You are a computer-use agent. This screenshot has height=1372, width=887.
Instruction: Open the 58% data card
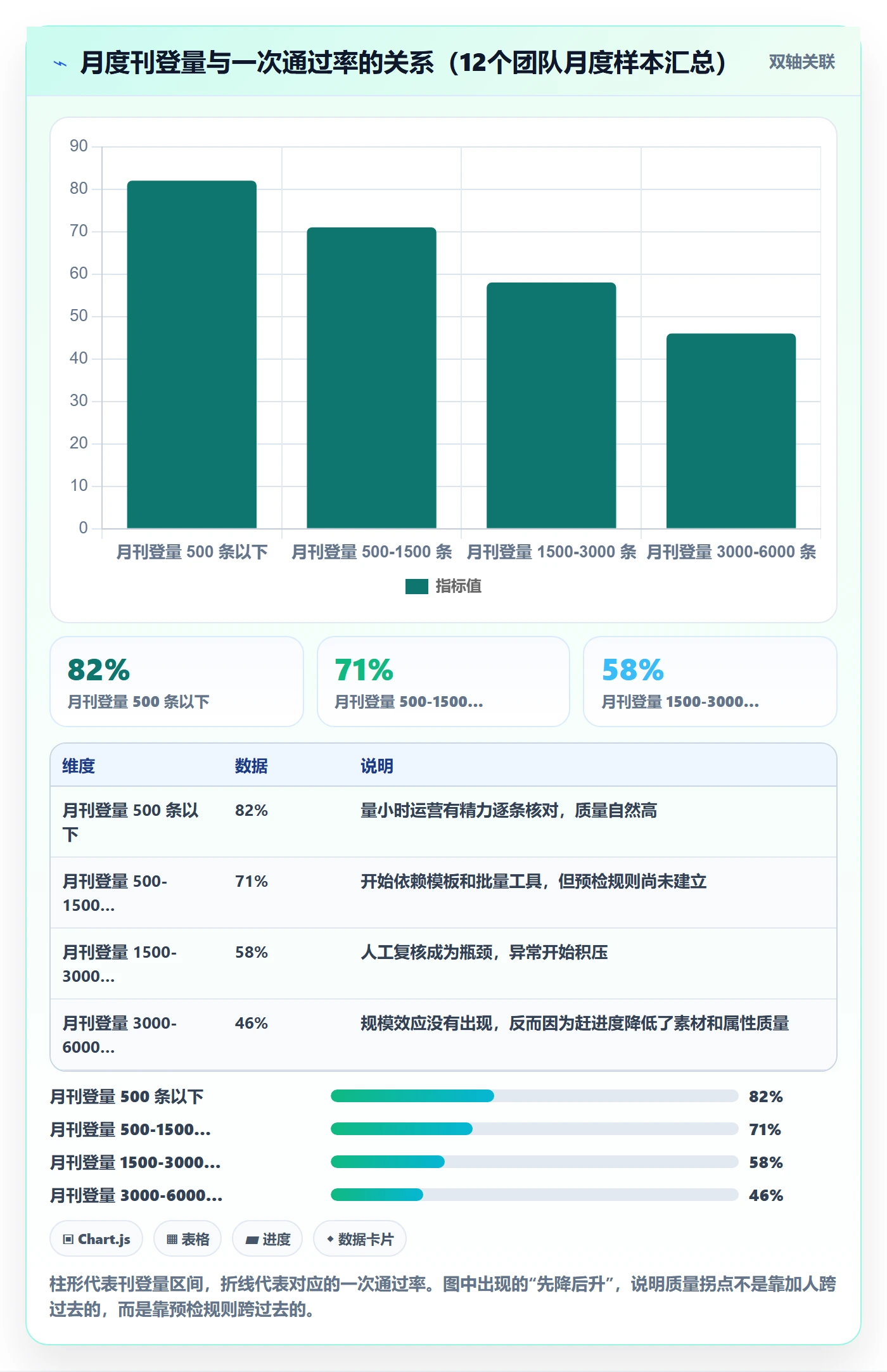[x=710, y=682]
